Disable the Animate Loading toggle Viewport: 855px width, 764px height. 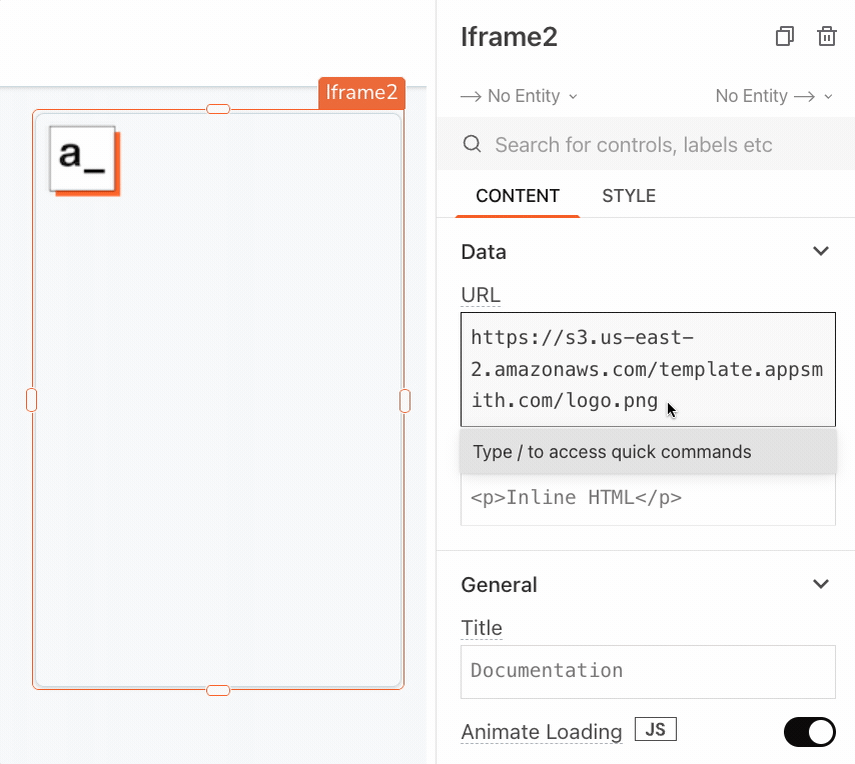tap(809, 732)
